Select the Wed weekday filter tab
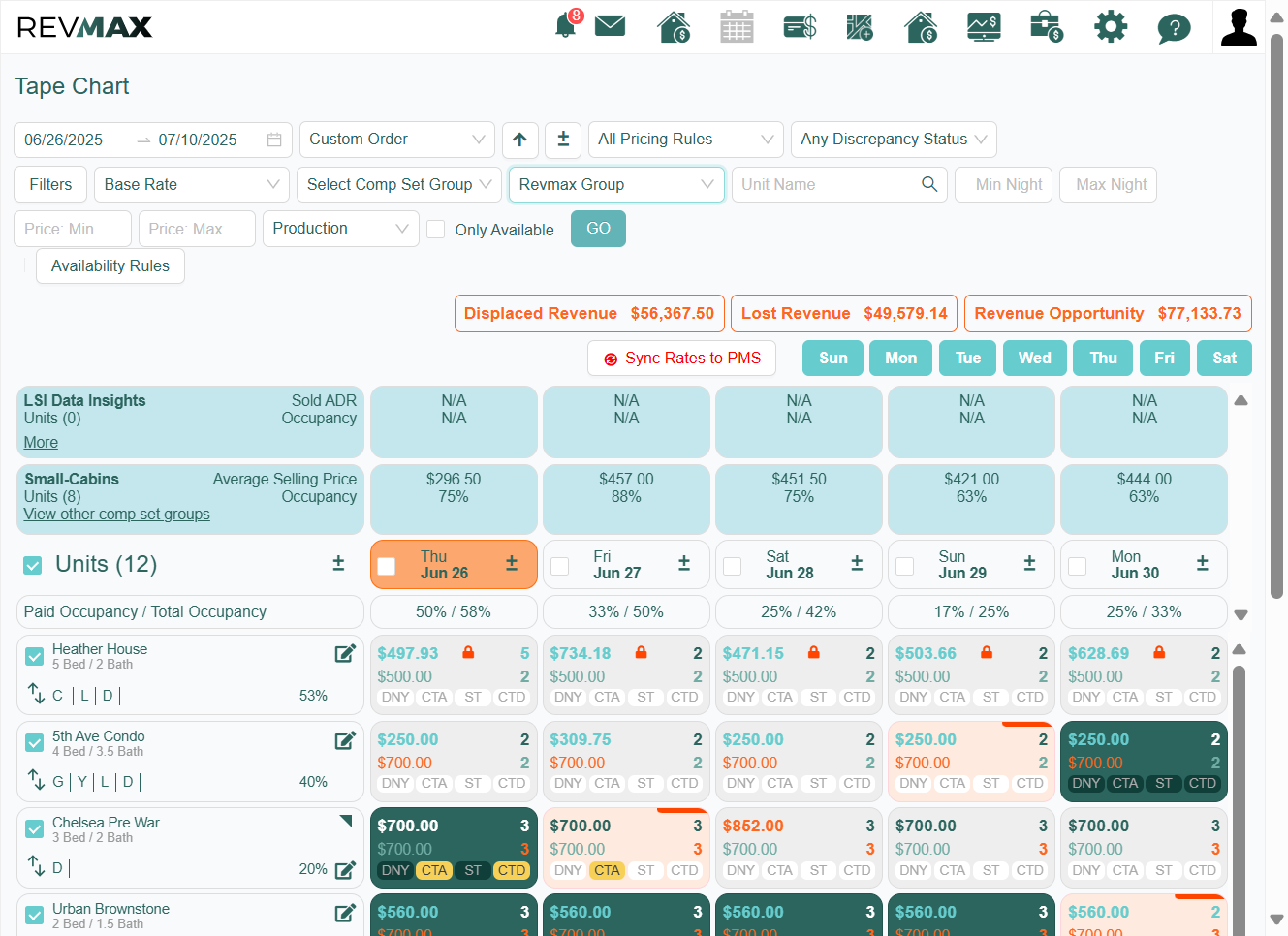This screenshot has width=1288, height=936. [1034, 358]
